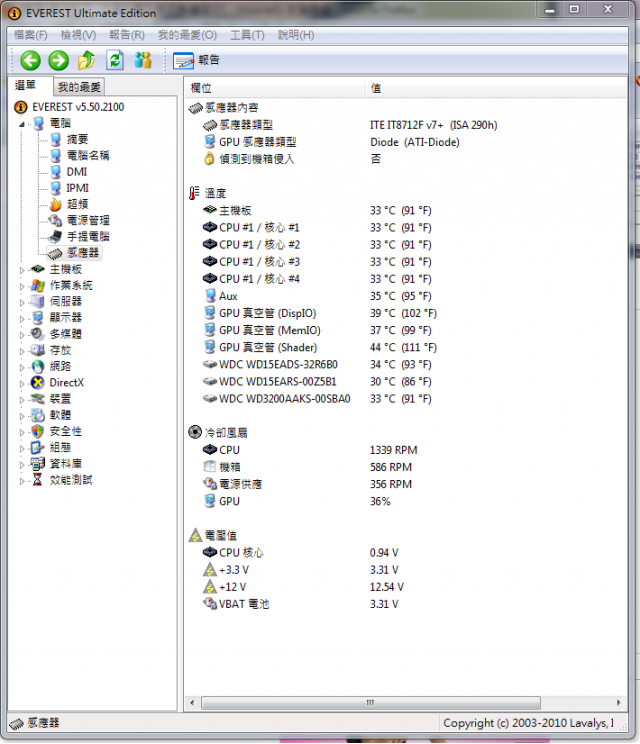This screenshot has width=640, height=744.
Task: Select the IPMI tree item
Action: 77,188
